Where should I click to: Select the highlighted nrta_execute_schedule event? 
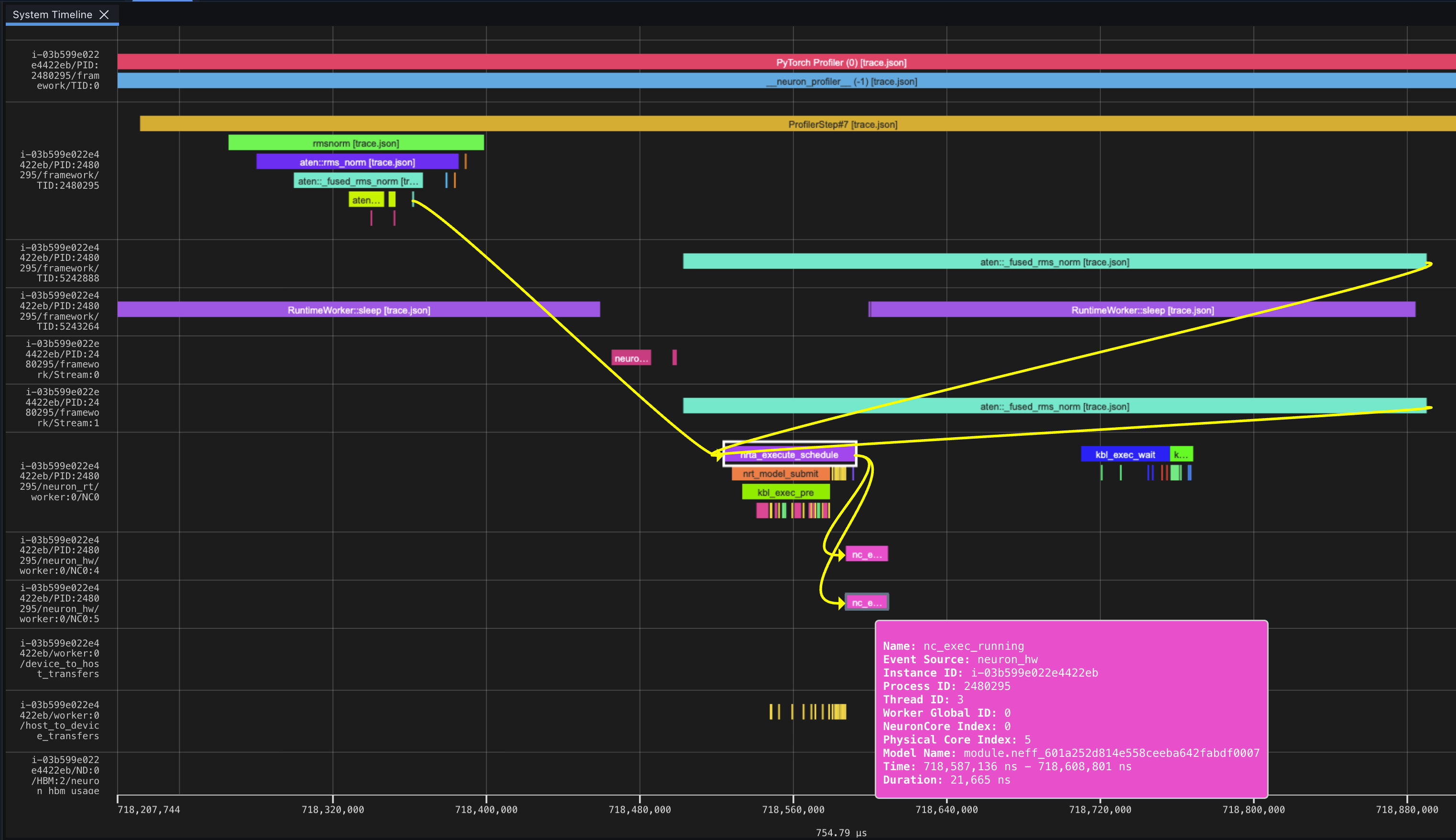click(790, 454)
